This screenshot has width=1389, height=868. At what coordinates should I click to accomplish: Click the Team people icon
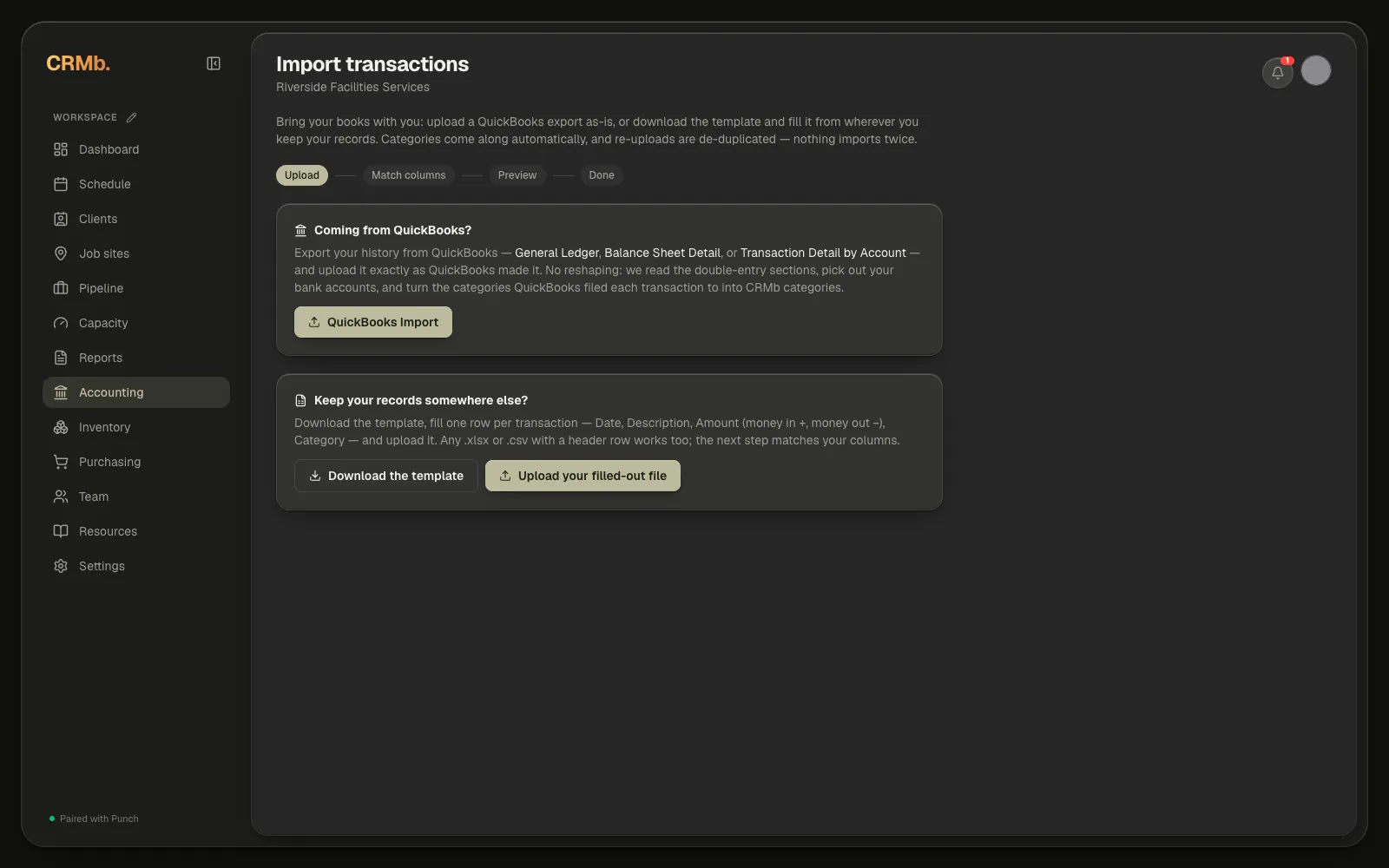coord(61,496)
